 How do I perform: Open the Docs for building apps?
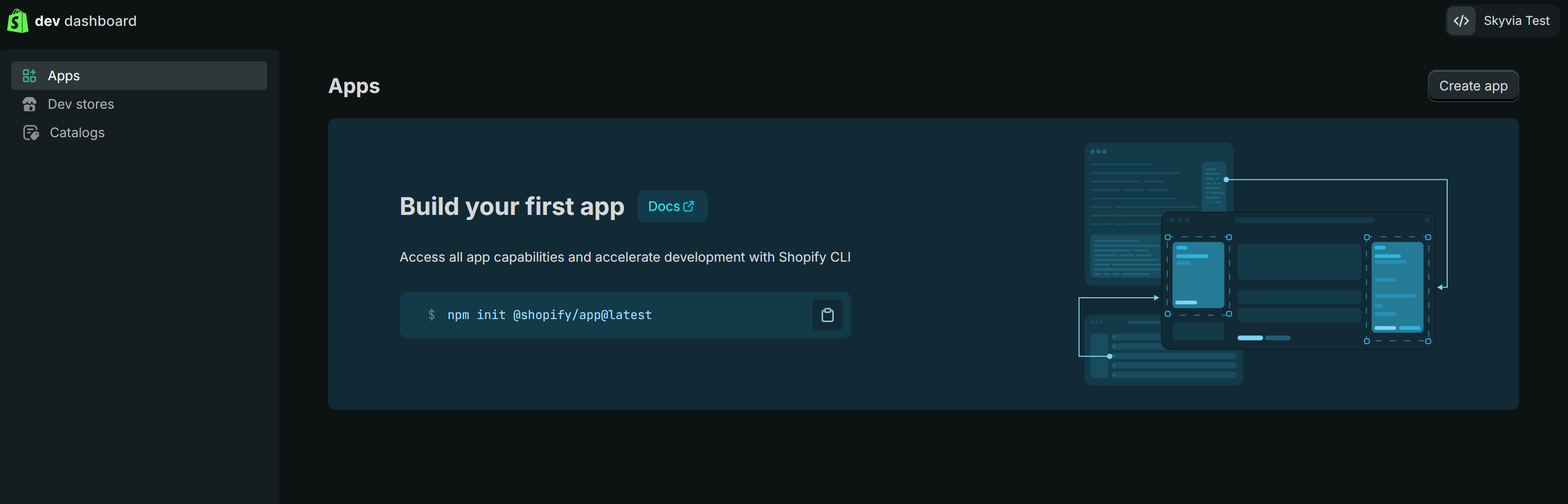(x=671, y=206)
